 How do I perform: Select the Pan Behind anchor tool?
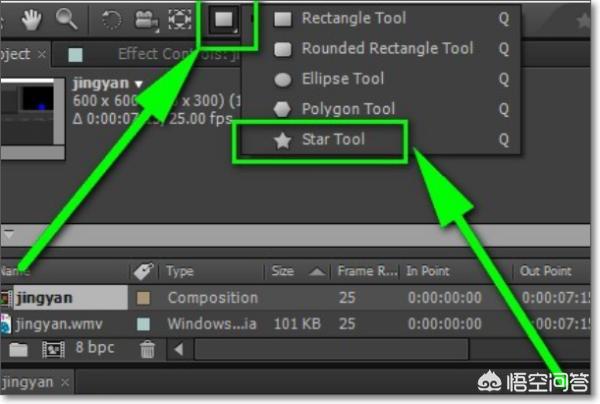point(179,18)
